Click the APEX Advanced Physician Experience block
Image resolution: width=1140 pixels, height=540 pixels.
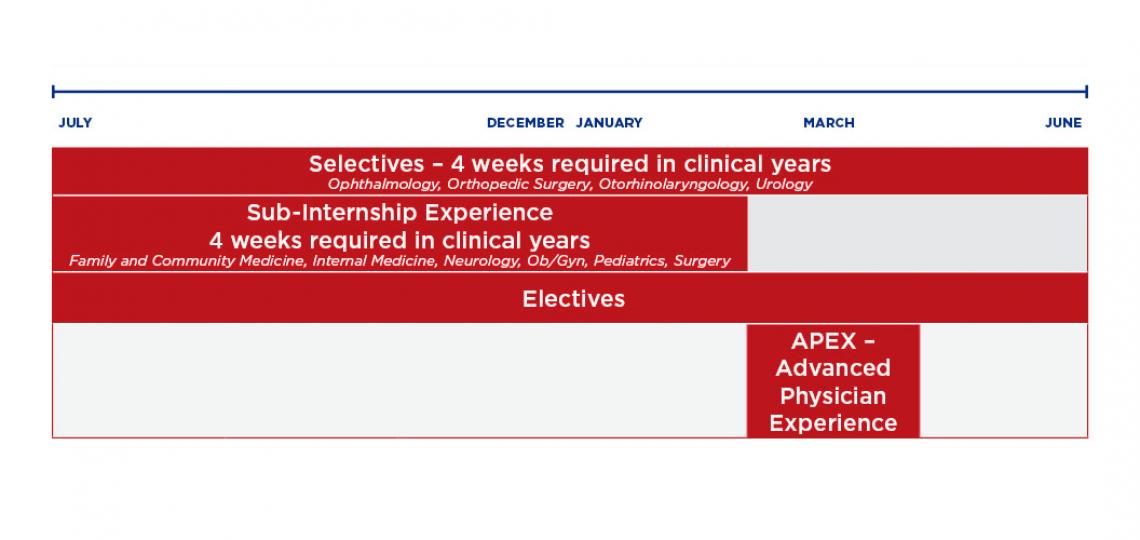[x=833, y=381]
